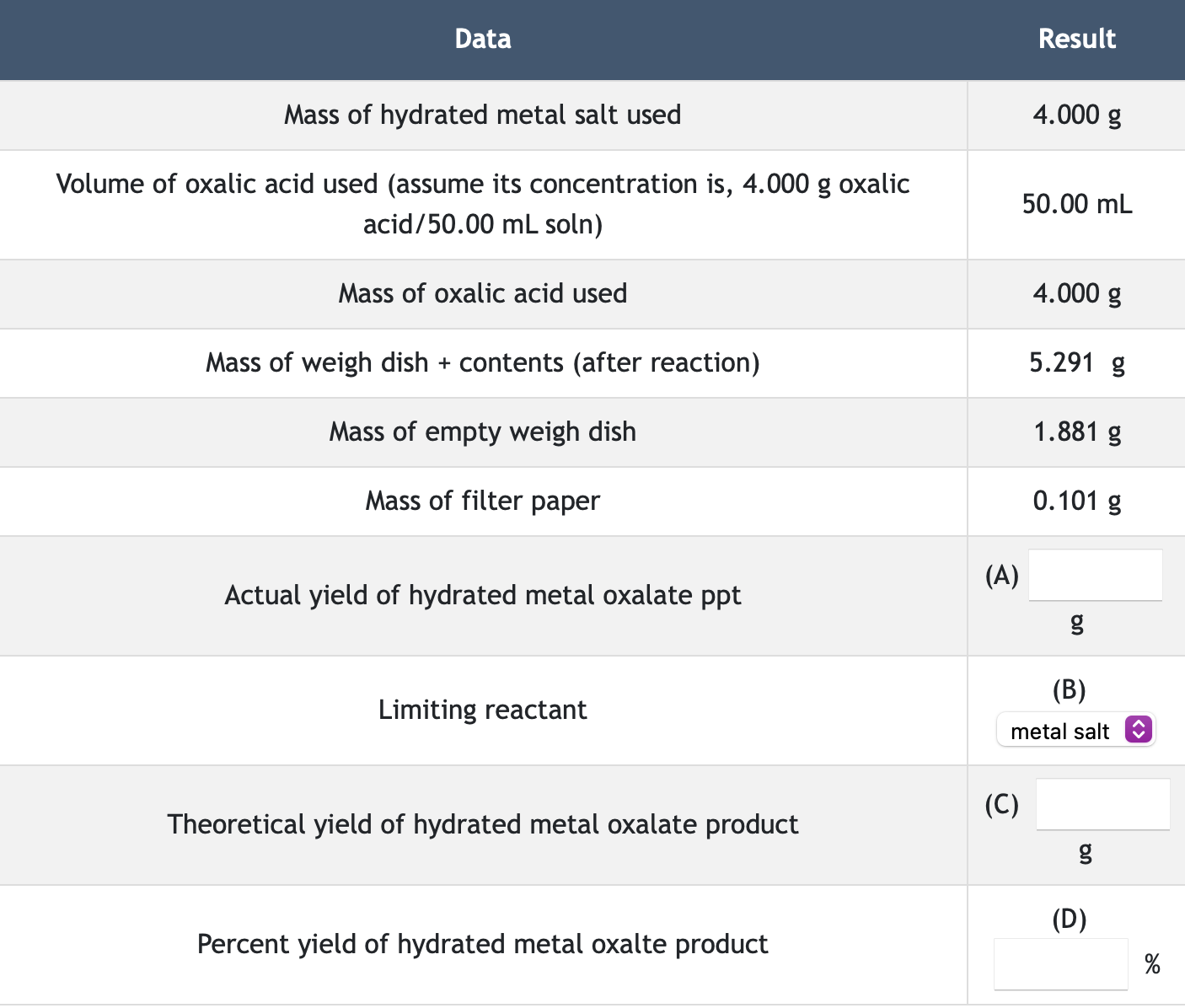The image size is (1185, 1008).
Task: Click the metal salt selector arrows
Action: 1139,730
